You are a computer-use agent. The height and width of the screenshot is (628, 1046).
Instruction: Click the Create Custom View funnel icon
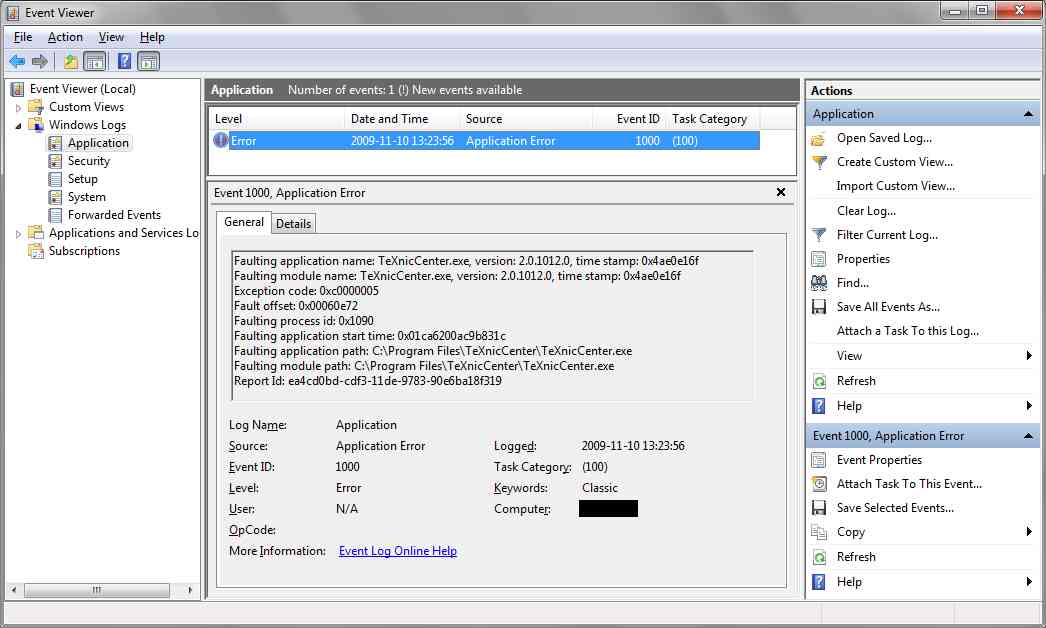coord(819,162)
